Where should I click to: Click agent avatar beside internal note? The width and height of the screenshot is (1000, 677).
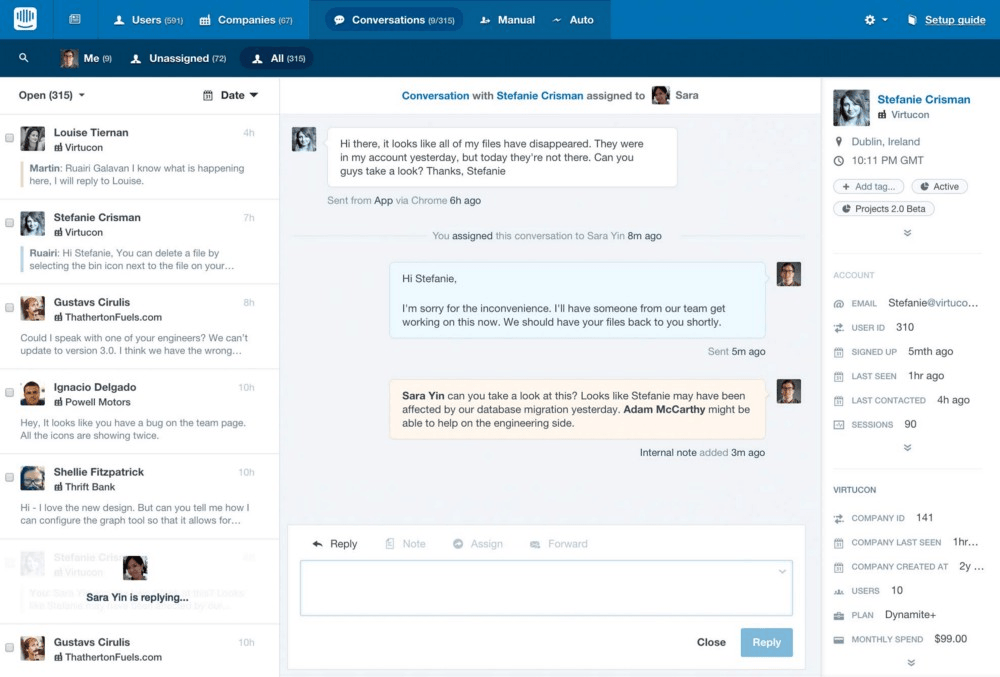pyautogui.click(x=789, y=391)
